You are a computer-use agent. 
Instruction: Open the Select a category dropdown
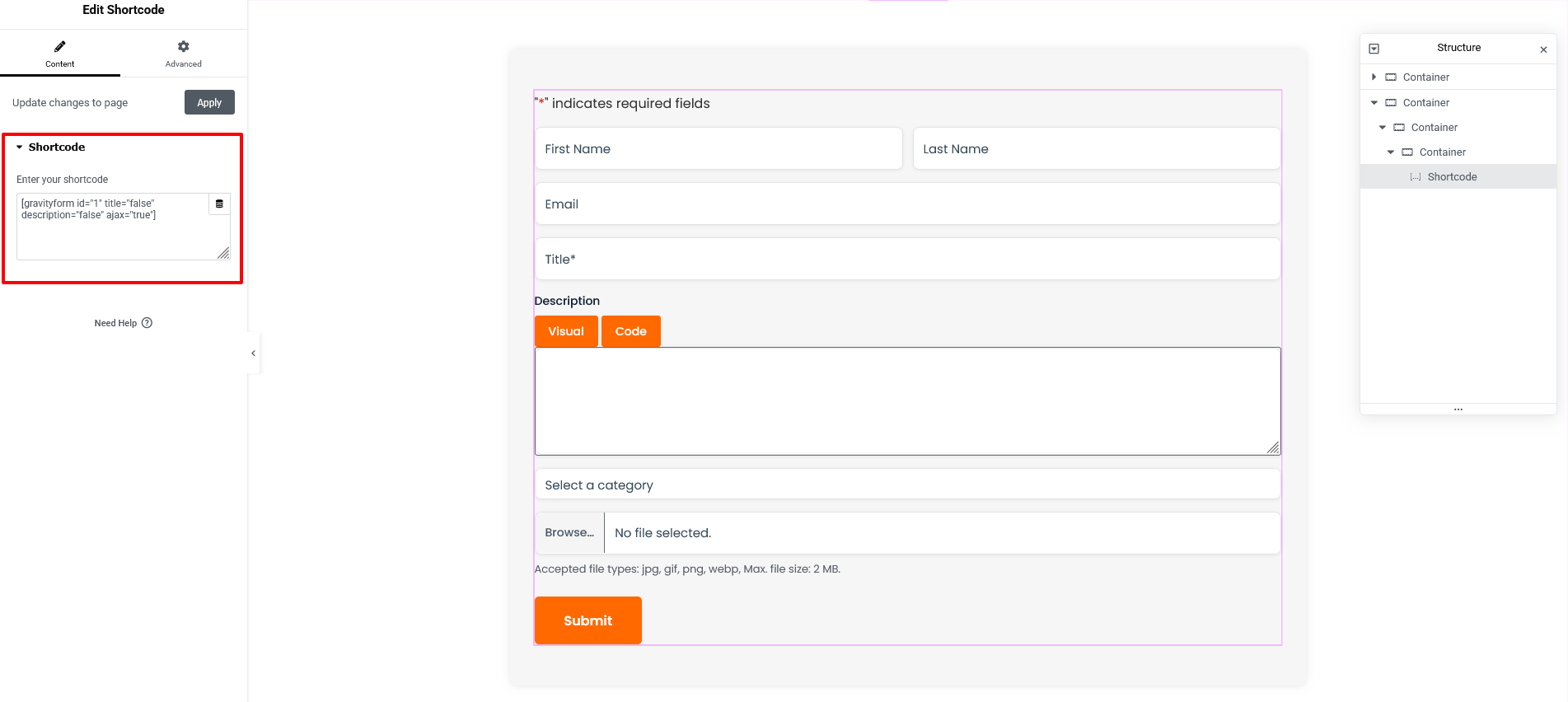coord(906,485)
